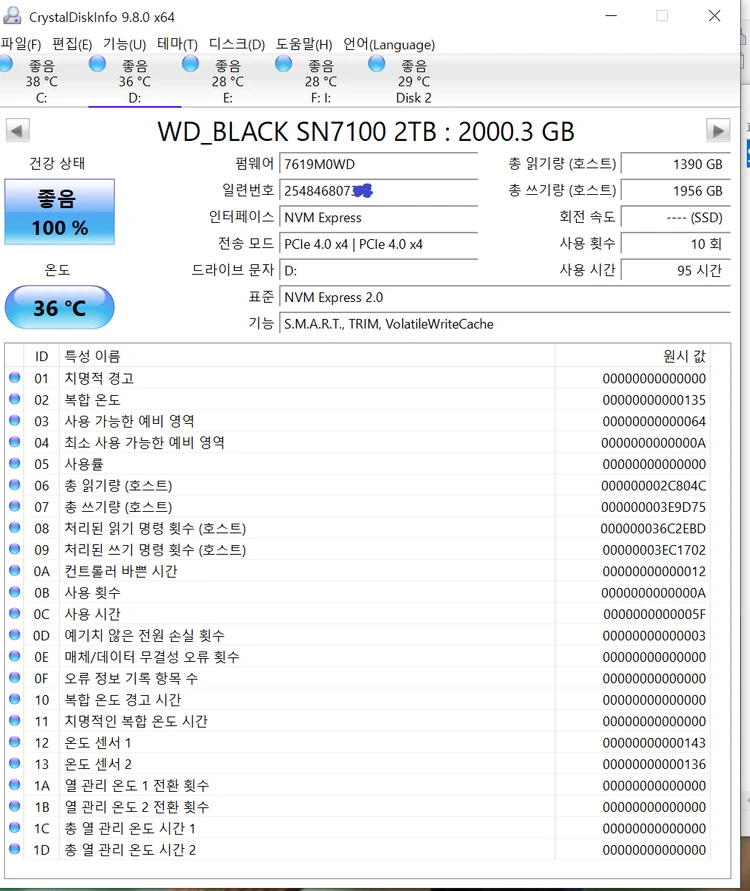Select row 09 처리된 쓰기 명령 횟수
This screenshot has height=891, width=750.
point(358,550)
